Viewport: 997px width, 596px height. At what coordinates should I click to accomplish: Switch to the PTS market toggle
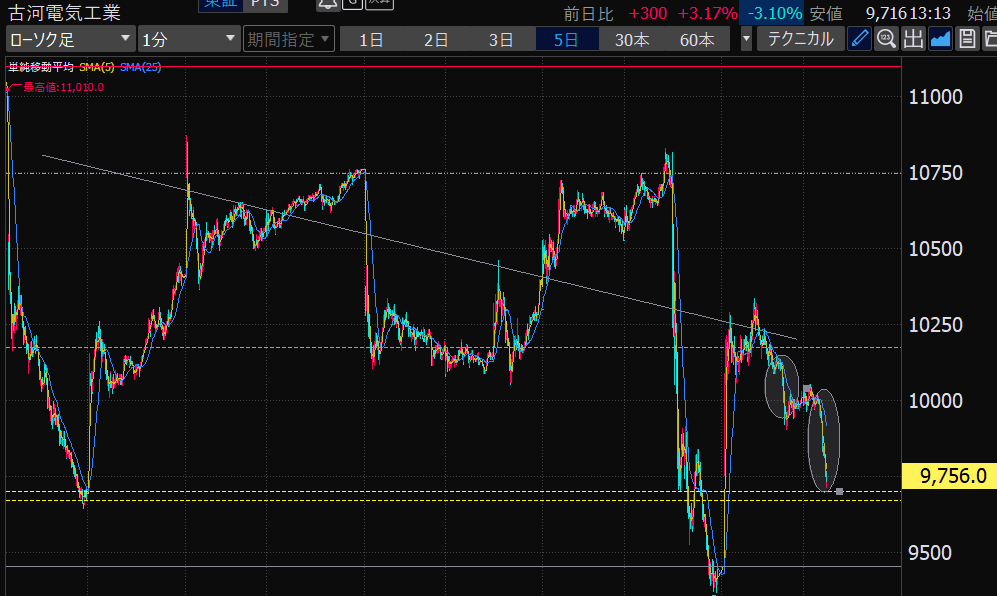point(264,4)
